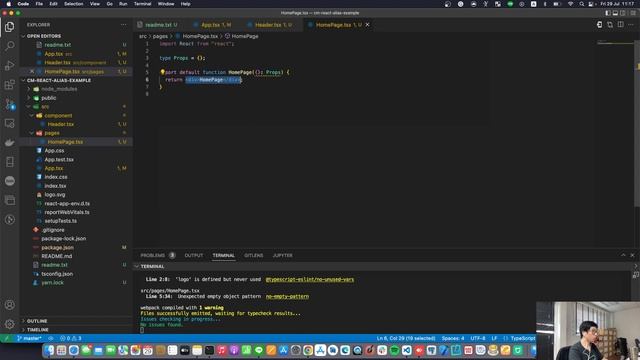Open the Selection menu
This screenshot has height=360, width=640.
[x=73, y=4]
